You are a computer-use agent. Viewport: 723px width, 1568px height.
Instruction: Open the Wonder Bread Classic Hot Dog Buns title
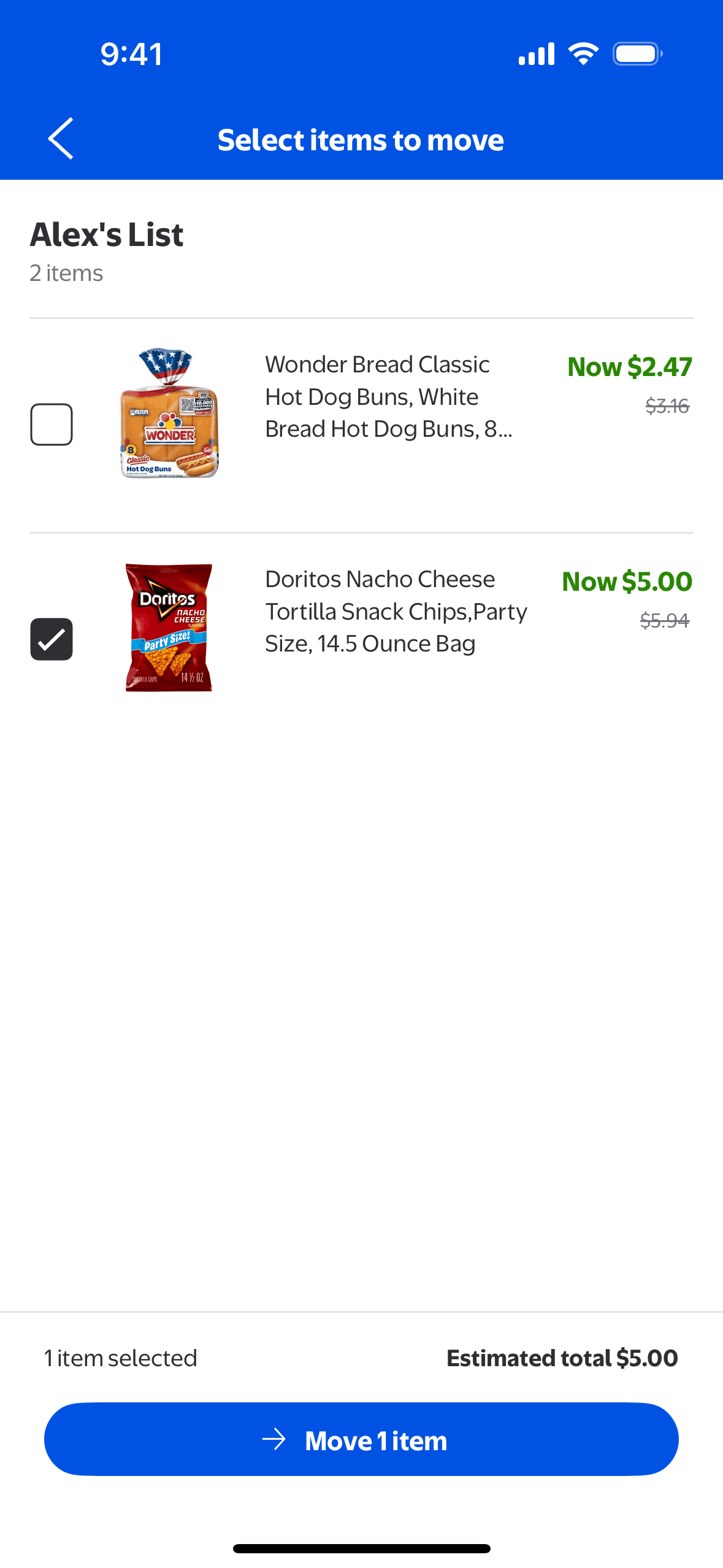tap(388, 396)
